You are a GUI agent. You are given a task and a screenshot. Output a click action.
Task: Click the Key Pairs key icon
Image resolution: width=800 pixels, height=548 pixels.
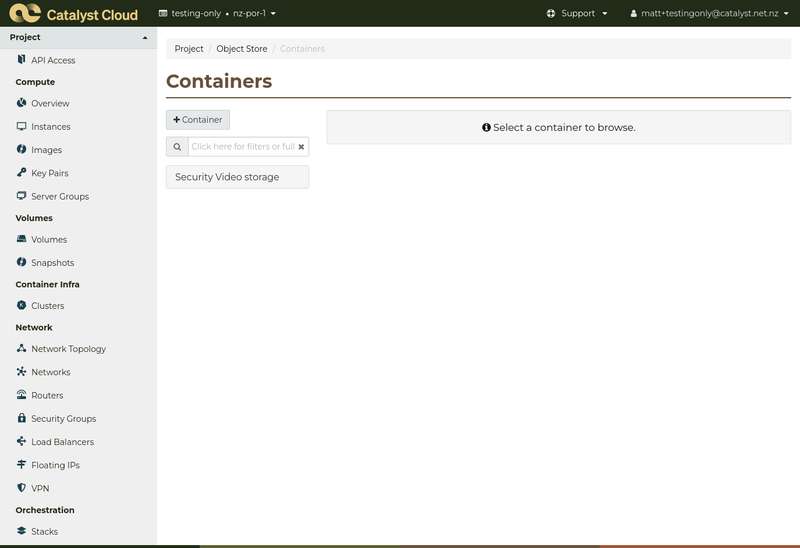click(21, 172)
